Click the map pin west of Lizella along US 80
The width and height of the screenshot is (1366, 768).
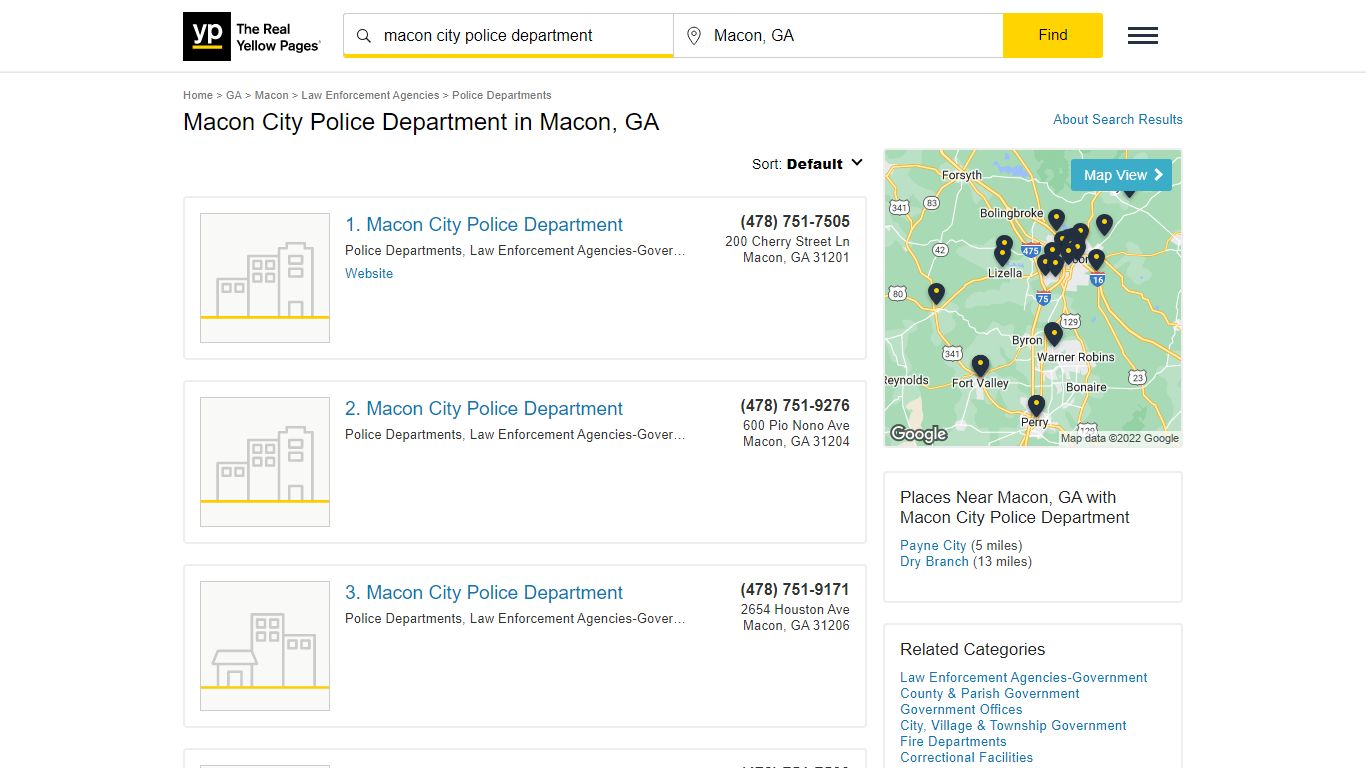pyautogui.click(x=936, y=293)
